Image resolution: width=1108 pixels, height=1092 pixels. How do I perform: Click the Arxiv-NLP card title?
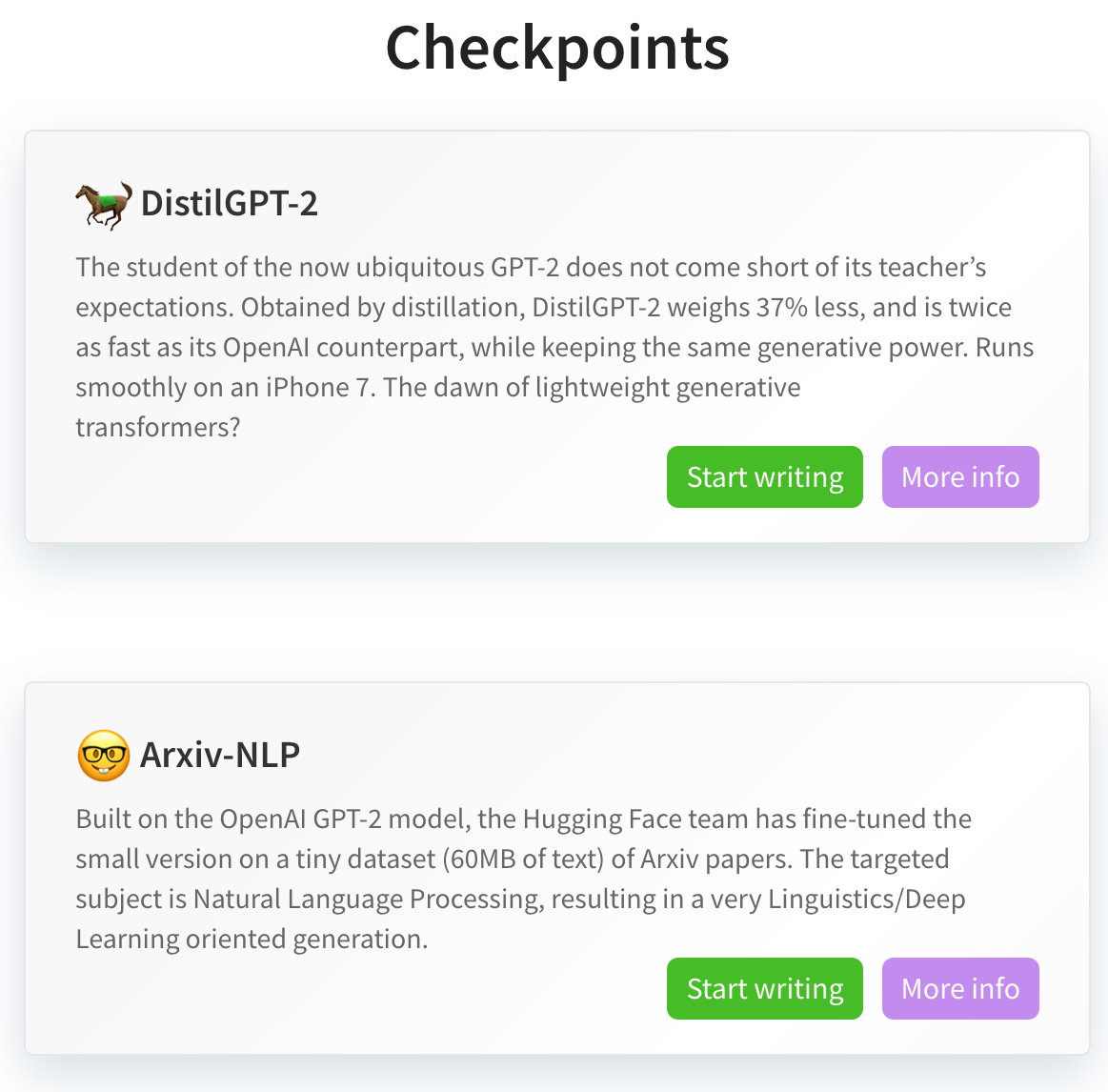220,755
